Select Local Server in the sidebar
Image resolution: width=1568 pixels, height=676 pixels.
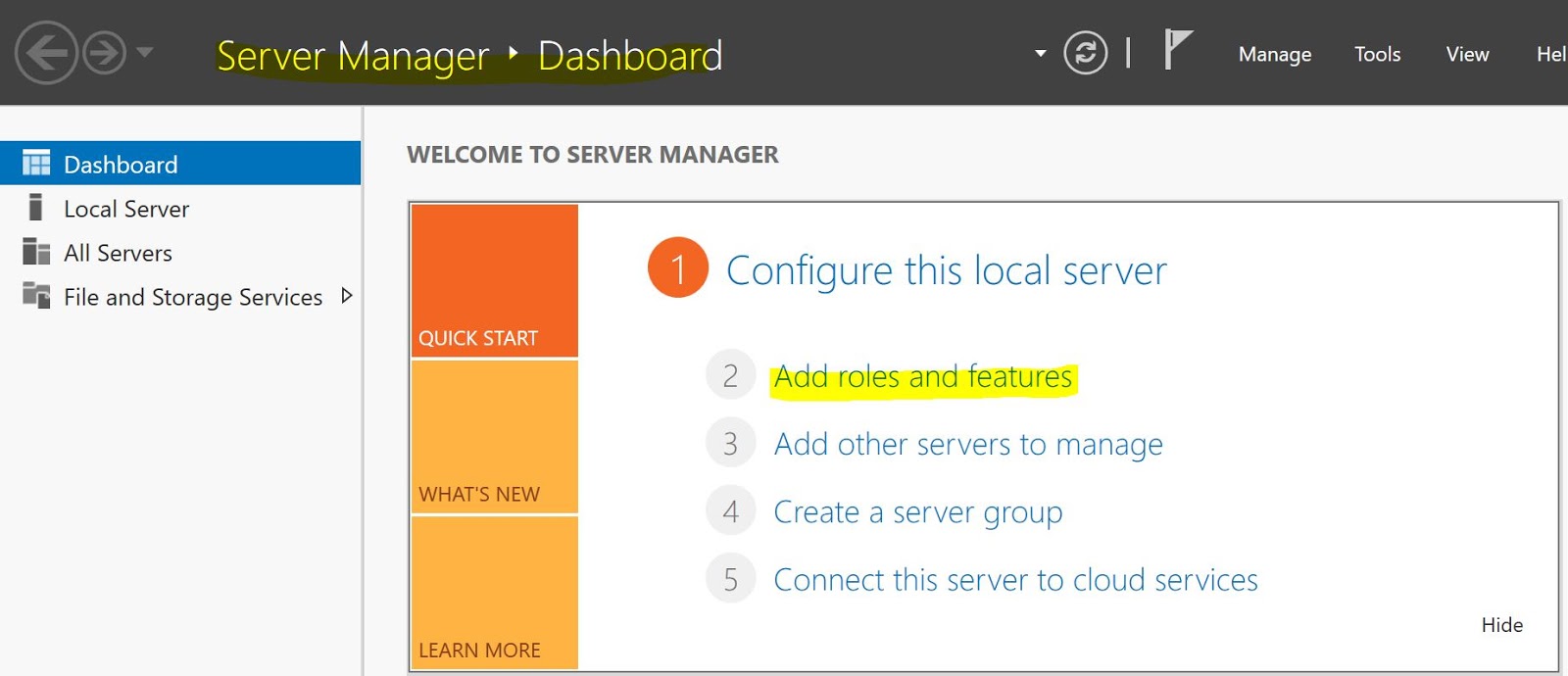coord(180,209)
